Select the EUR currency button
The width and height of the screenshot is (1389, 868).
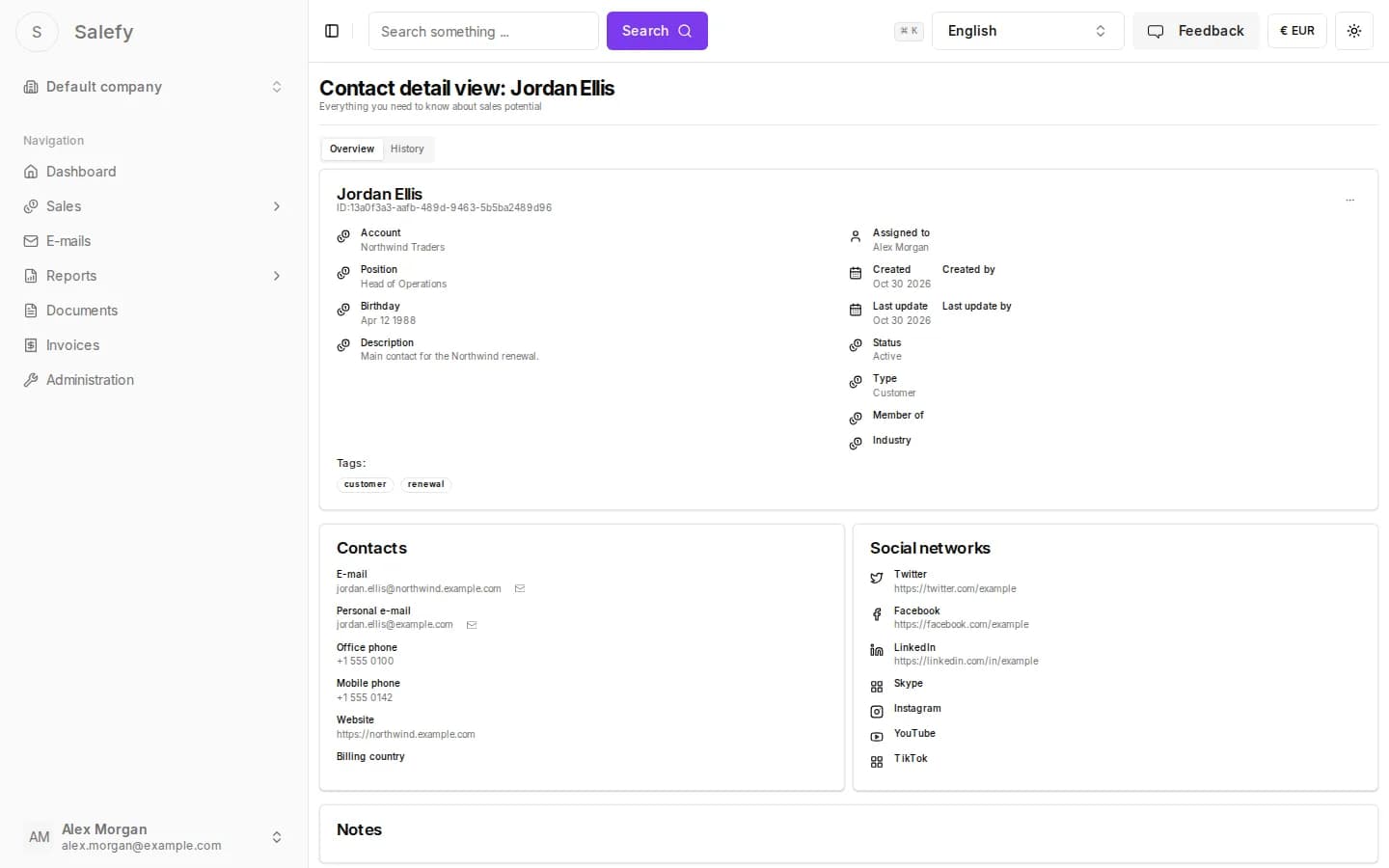(1297, 31)
